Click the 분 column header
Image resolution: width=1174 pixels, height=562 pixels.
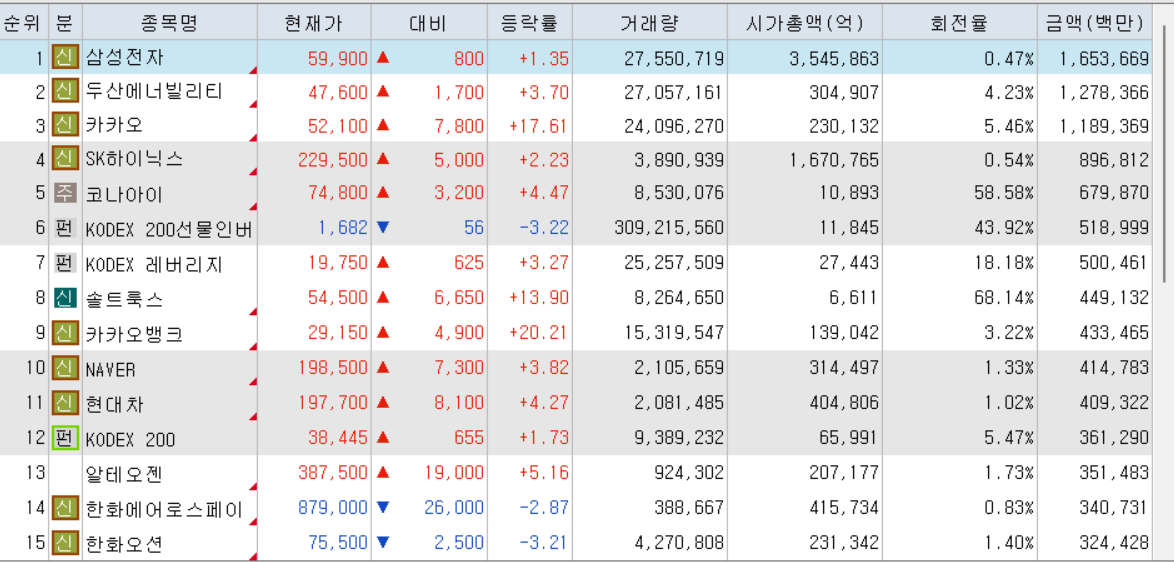click(65, 23)
